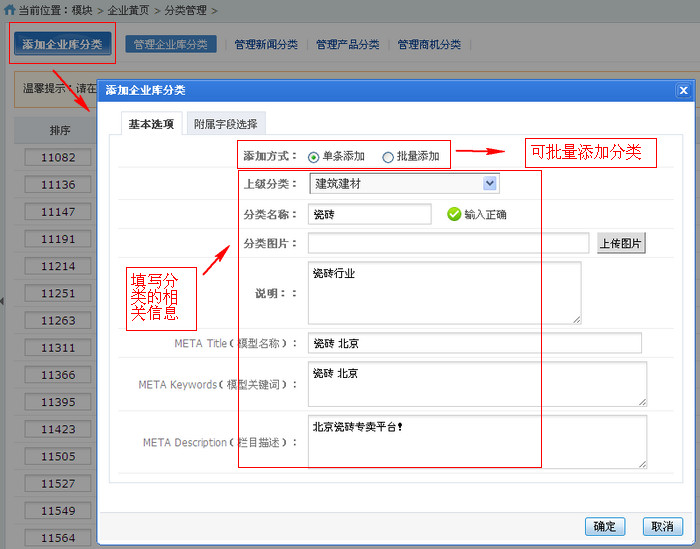The image size is (700, 549).
Task: Close the 添加企业库分类 dialog
Action: coord(683,91)
